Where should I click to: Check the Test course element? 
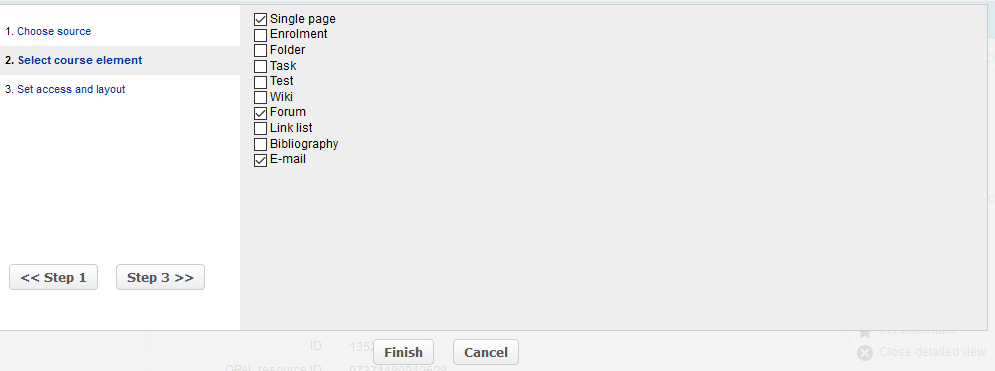coord(260,82)
